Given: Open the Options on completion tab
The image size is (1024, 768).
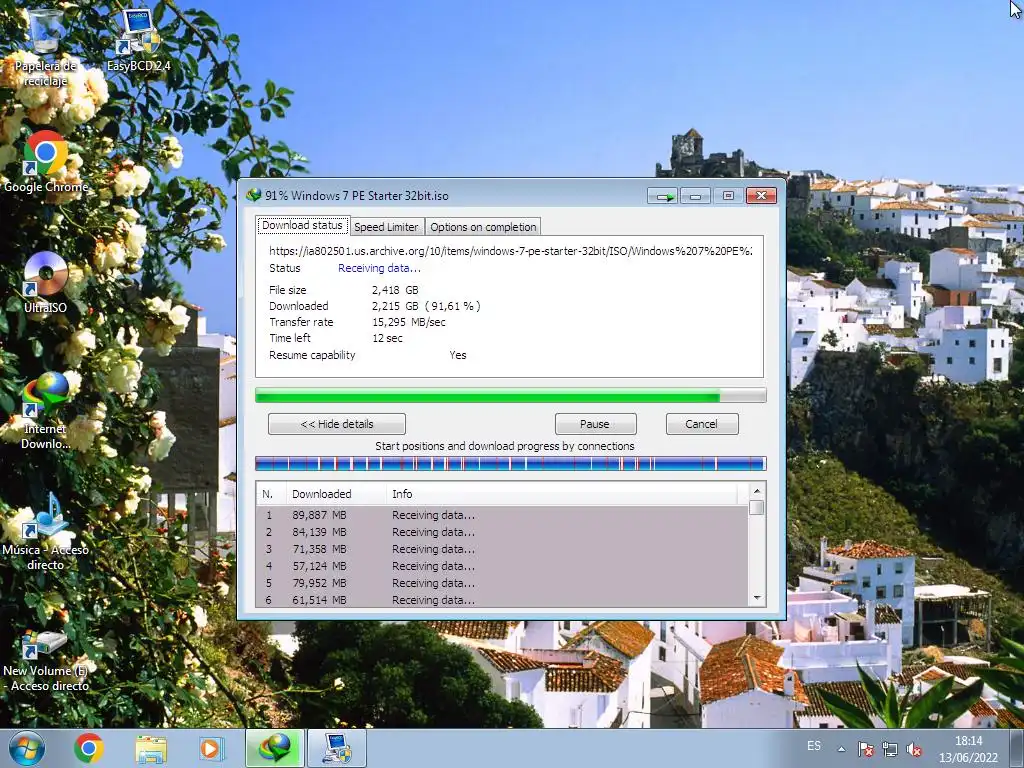Looking at the screenshot, I should (x=483, y=227).
